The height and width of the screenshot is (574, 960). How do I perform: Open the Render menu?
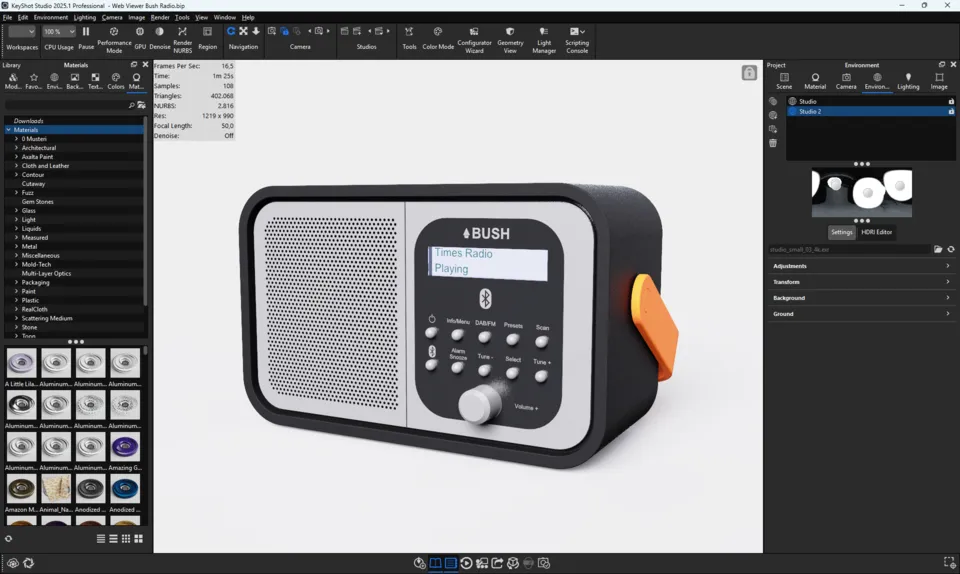(160, 17)
